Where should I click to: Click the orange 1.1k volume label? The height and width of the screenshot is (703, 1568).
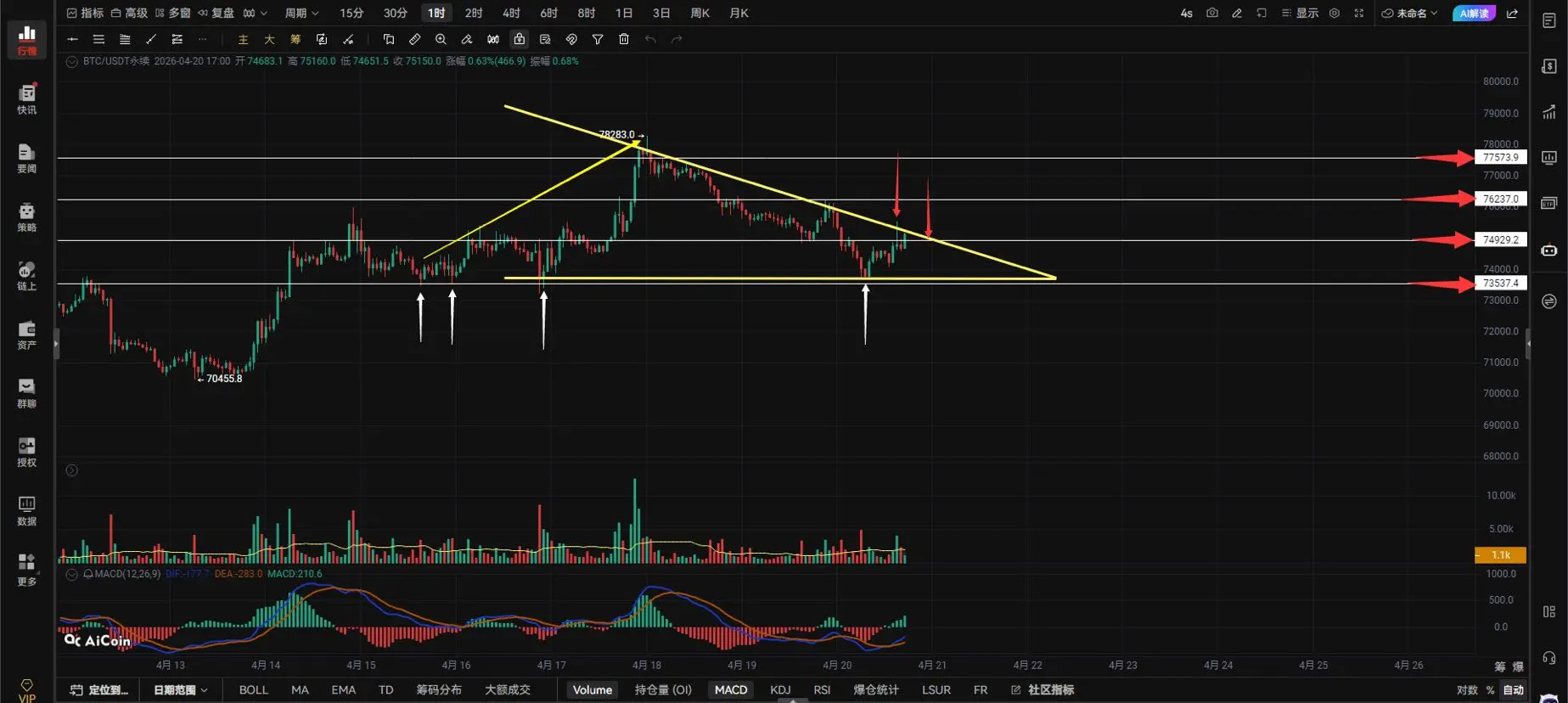(1501, 555)
